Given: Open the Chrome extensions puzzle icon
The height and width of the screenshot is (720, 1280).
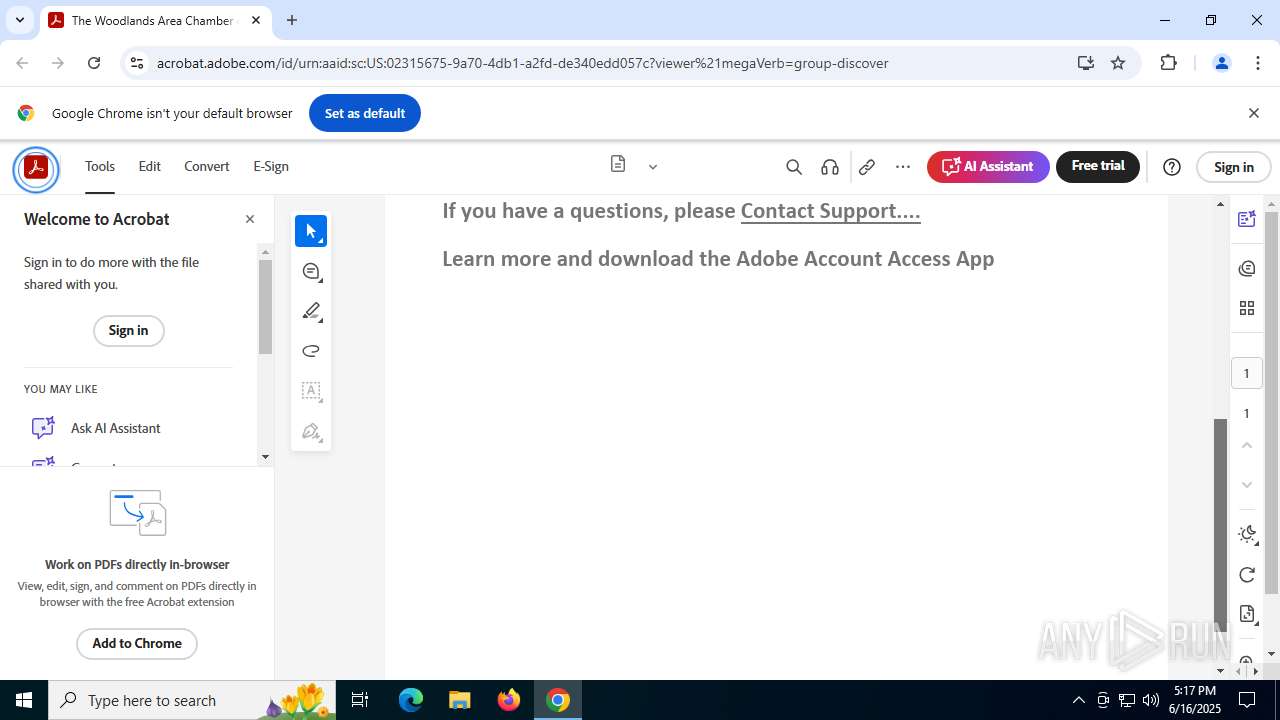Looking at the screenshot, I should click(1168, 63).
